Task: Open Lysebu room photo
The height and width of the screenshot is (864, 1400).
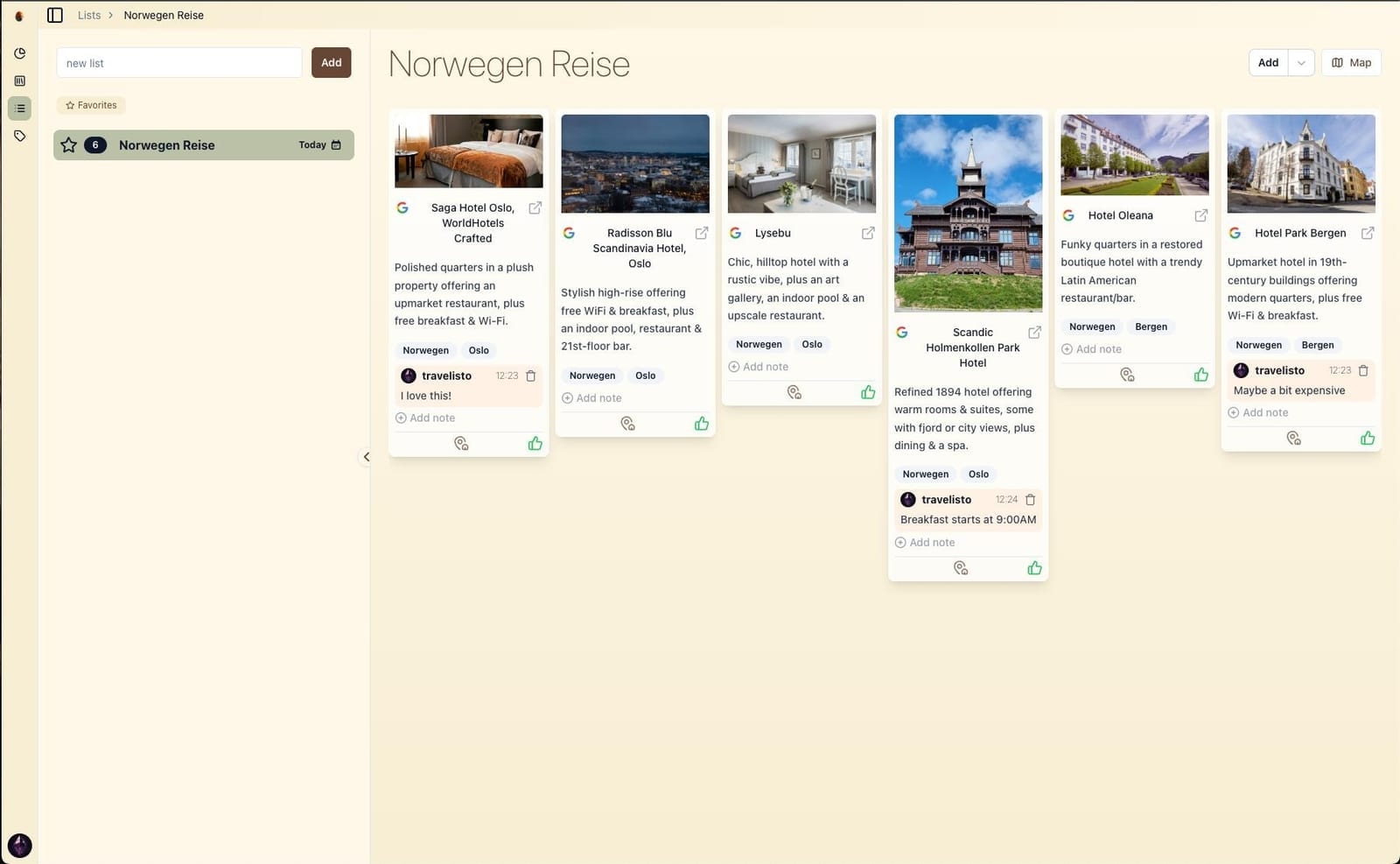Action: [801, 164]
